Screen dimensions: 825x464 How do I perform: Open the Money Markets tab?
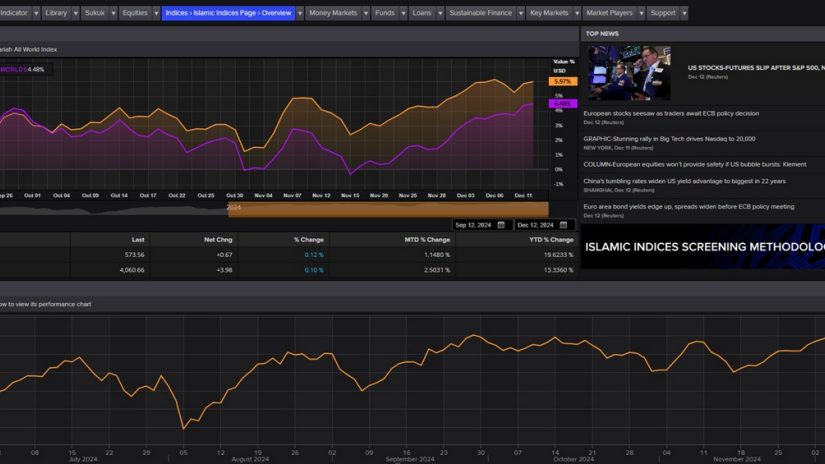click(x=333, y=13)
